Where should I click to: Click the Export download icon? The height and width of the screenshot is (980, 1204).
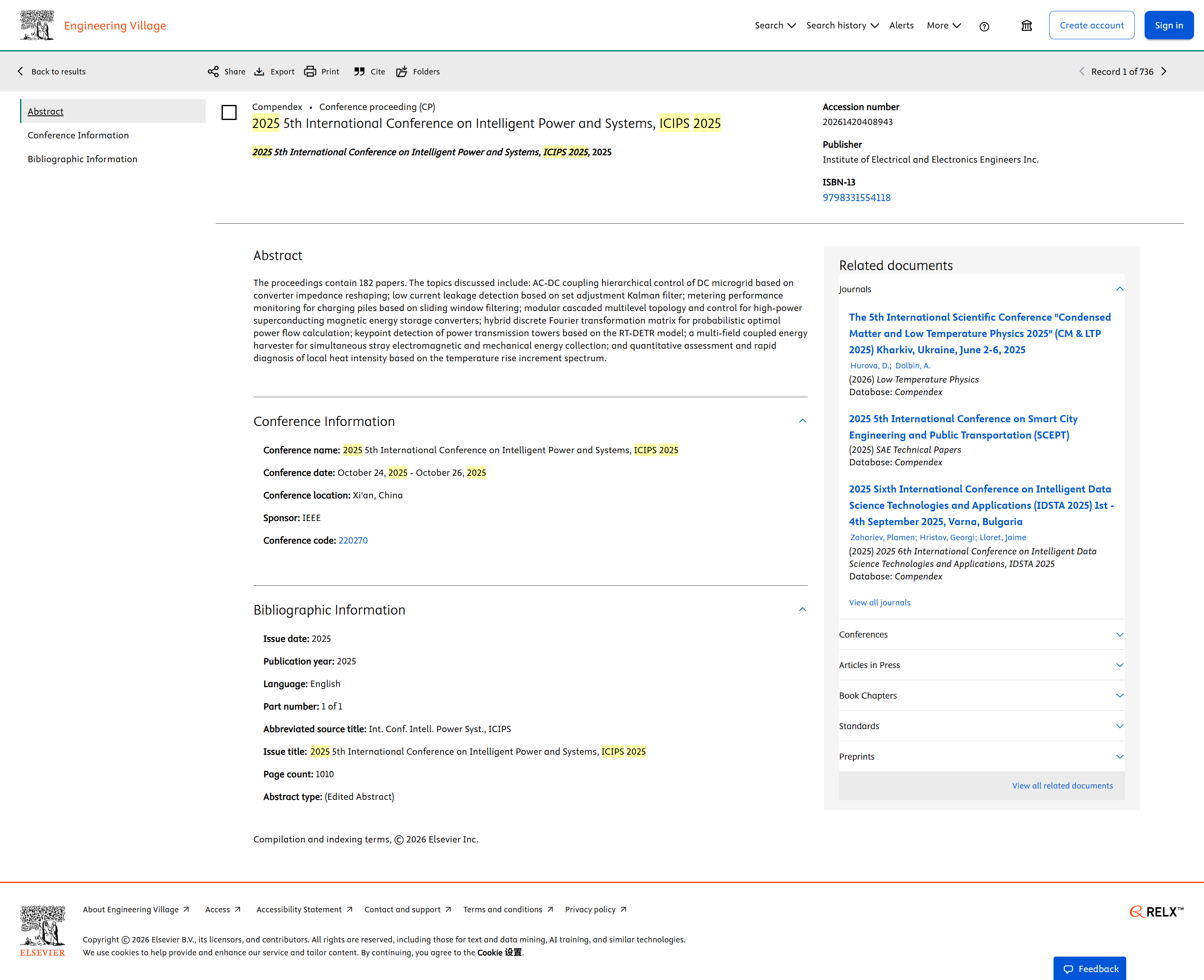[259, 71]
